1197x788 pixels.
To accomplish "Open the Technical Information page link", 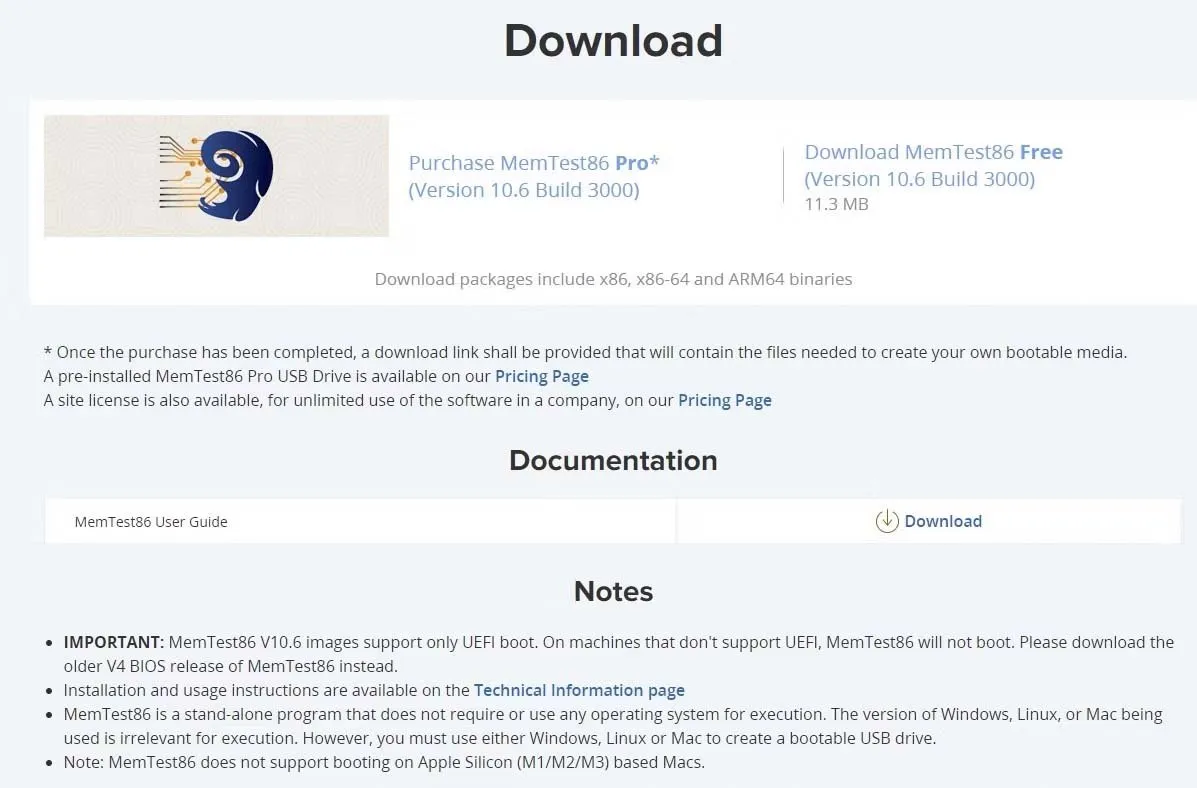I will (579, 690).
